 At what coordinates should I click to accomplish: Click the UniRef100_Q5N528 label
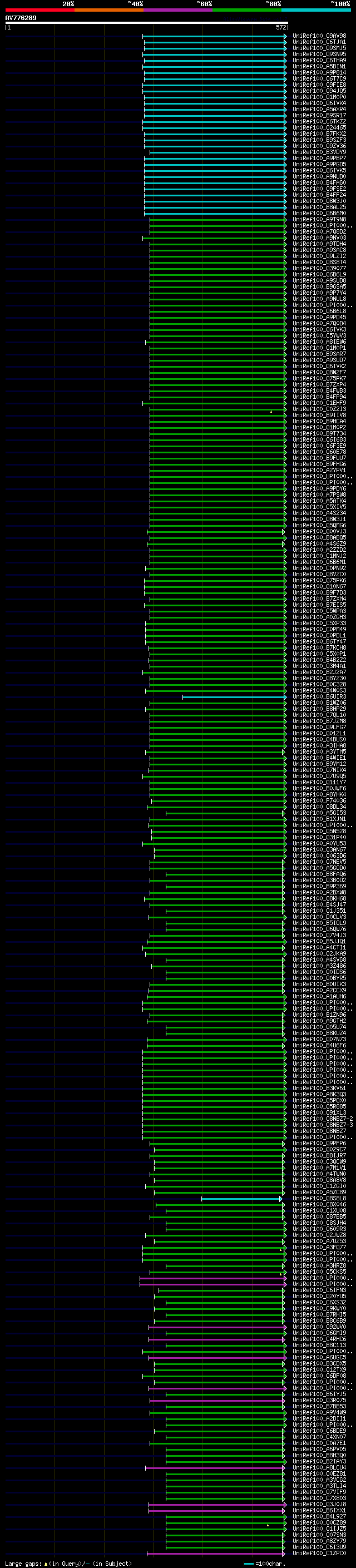coord(319,832)
